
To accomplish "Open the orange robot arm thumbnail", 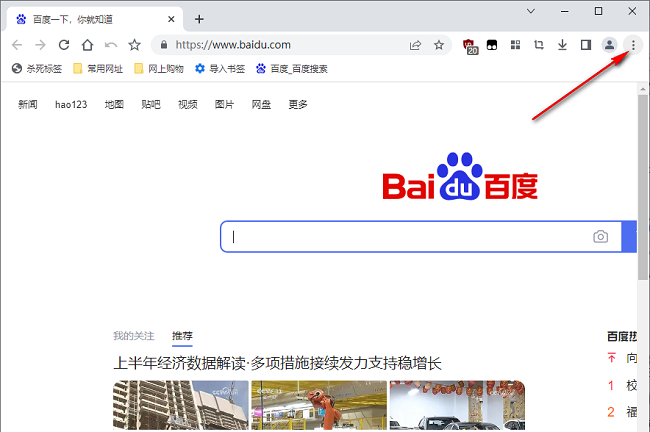I will 319,405.
